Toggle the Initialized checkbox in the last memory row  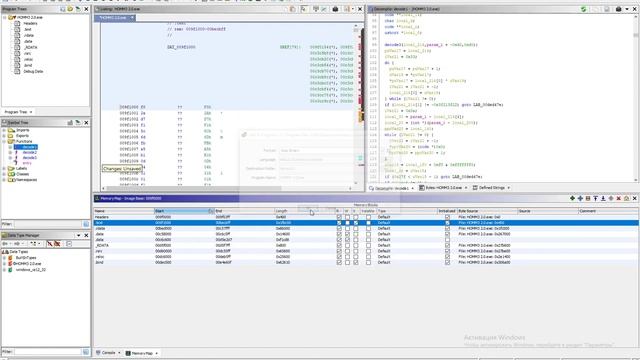(x=447, y=262)
